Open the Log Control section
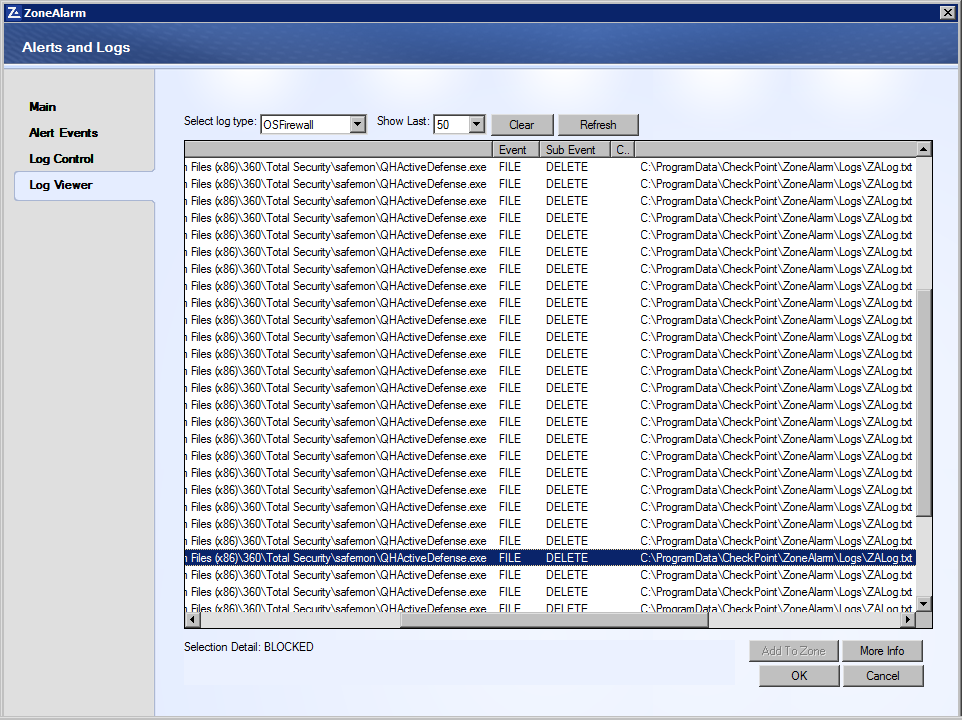Image resolution: width=962 pixels, height=720 pixels. (61, 159)
